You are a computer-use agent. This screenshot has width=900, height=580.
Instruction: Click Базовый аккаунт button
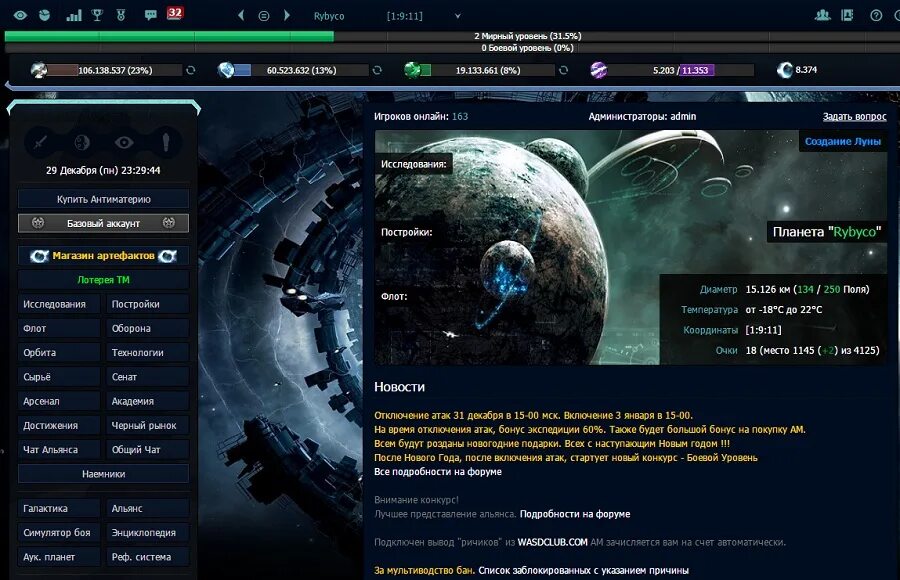click(x=103, y=223)
